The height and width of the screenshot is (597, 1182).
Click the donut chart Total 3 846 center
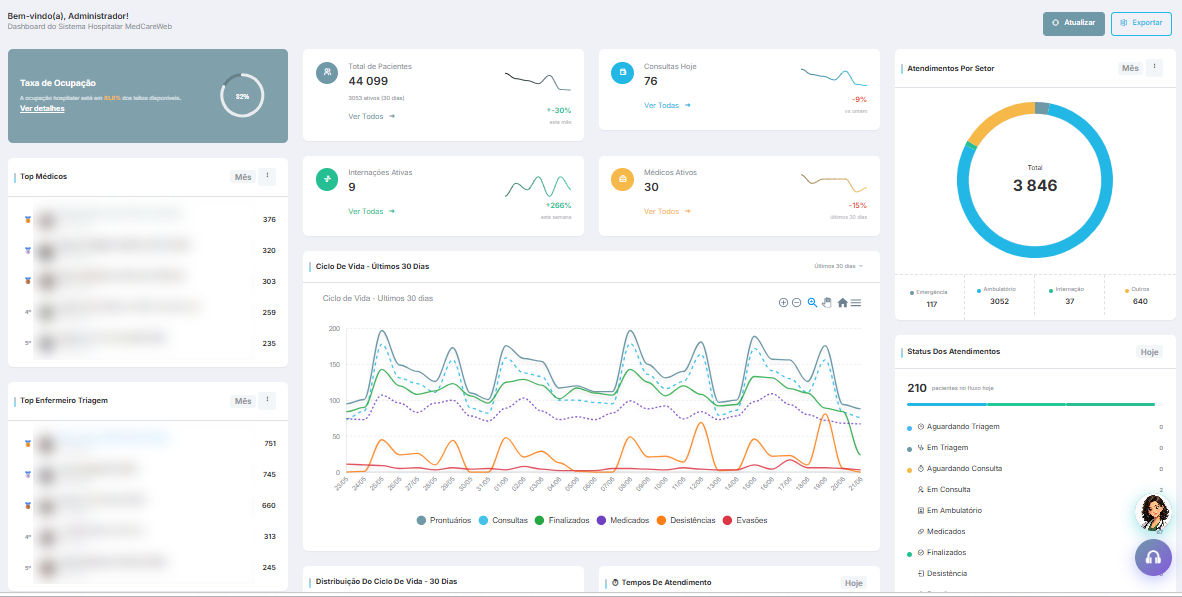(1035, 180)
